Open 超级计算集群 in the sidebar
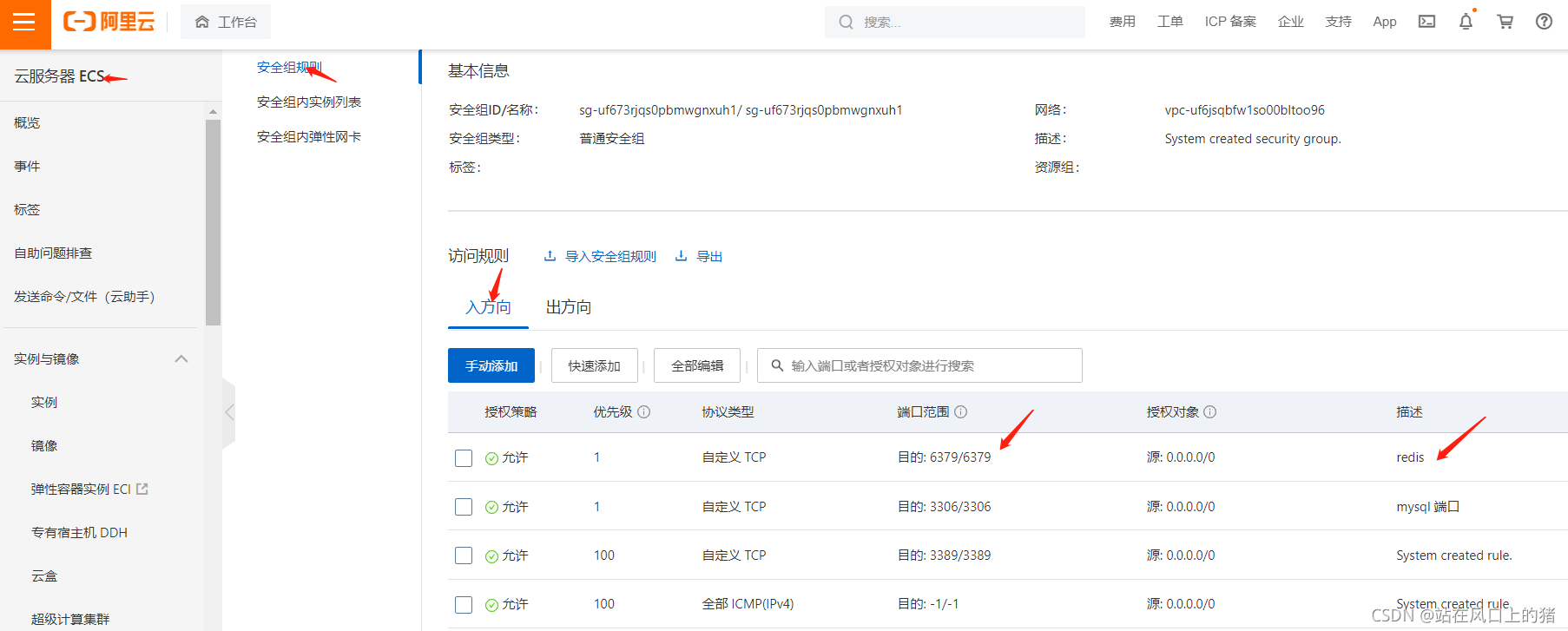This screenshot has width=1568, height=631. click(70, 620)
